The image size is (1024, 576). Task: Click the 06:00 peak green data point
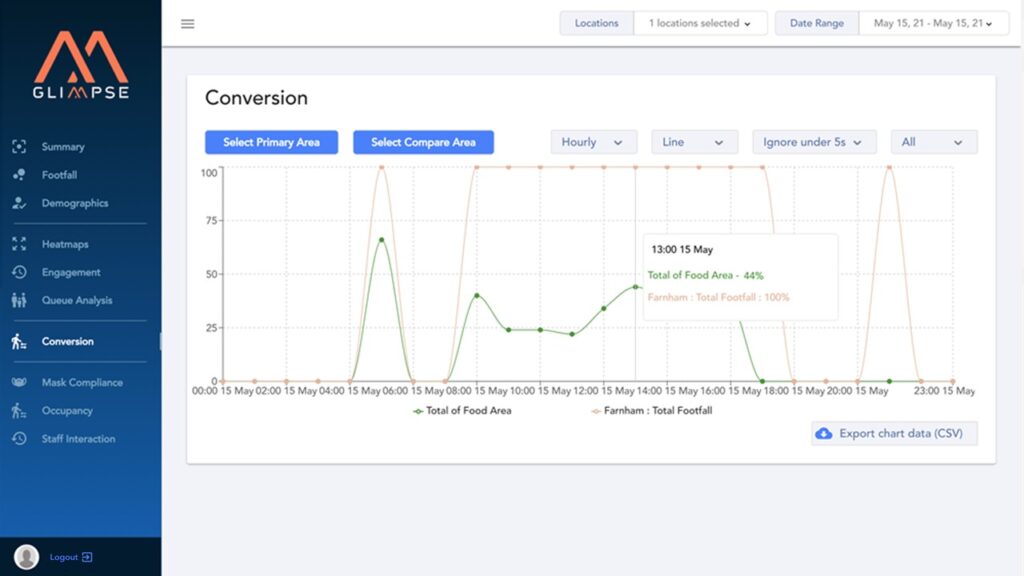[x=381, y=239]
